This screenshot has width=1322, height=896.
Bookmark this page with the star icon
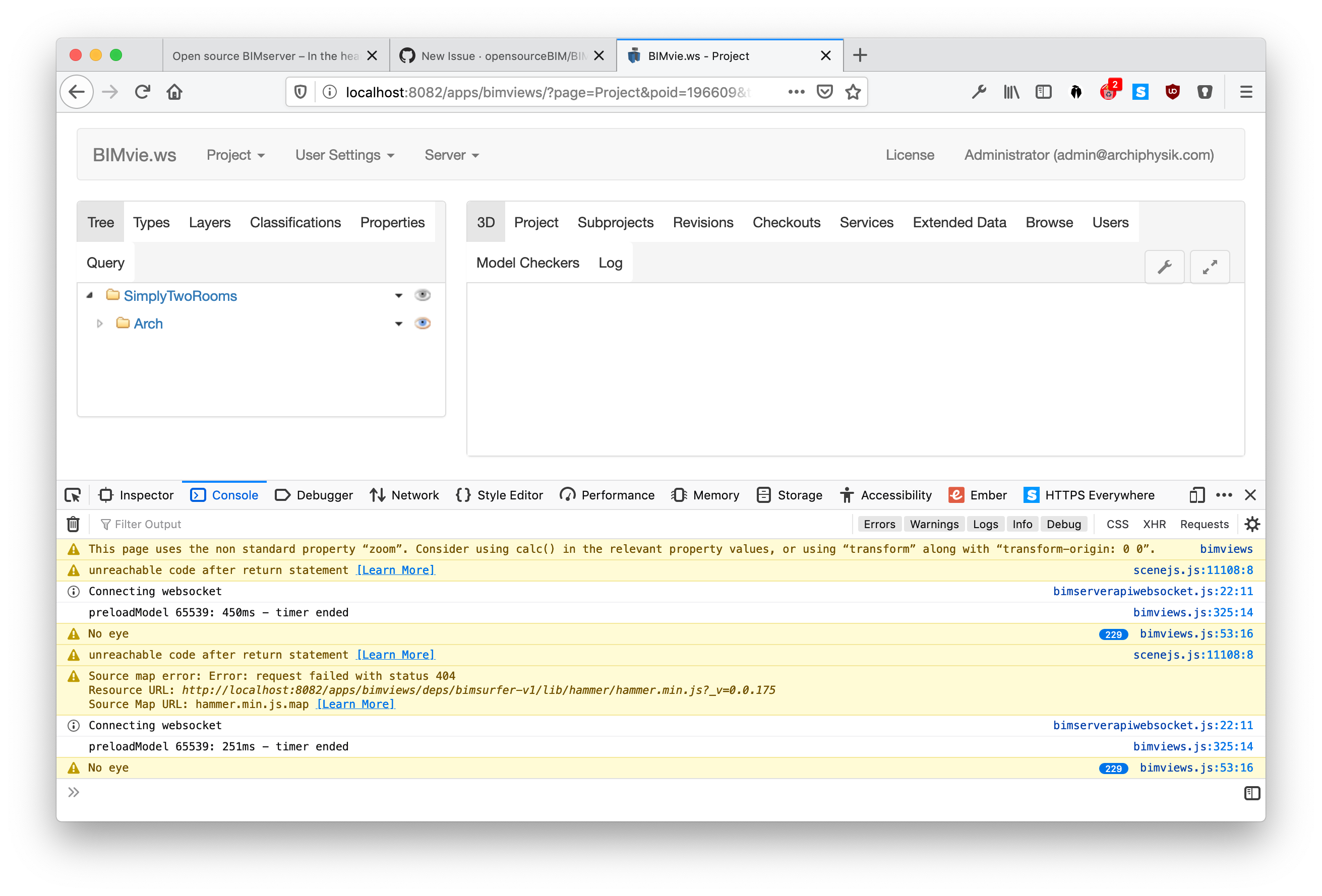coord(853,92)
